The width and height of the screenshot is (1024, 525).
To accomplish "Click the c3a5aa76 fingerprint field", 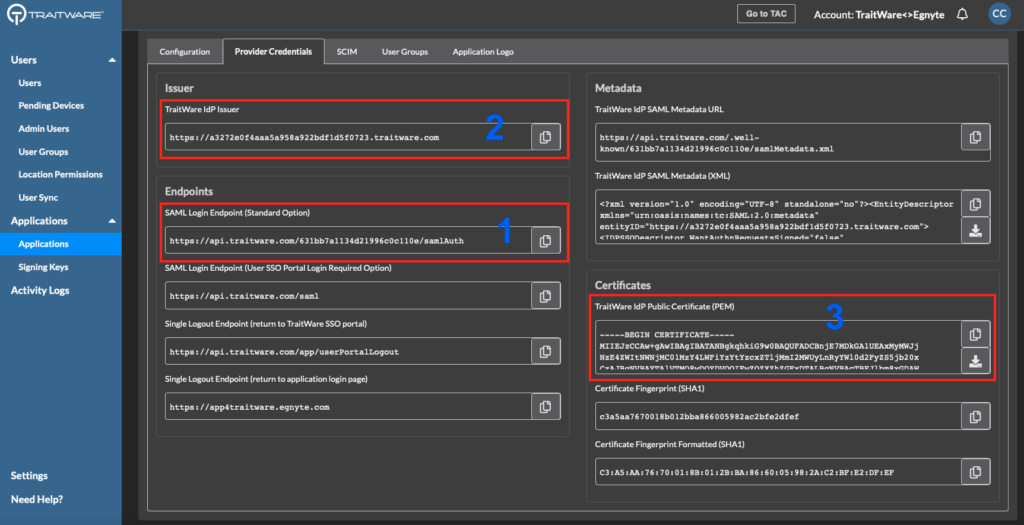I will click(778, 416).
